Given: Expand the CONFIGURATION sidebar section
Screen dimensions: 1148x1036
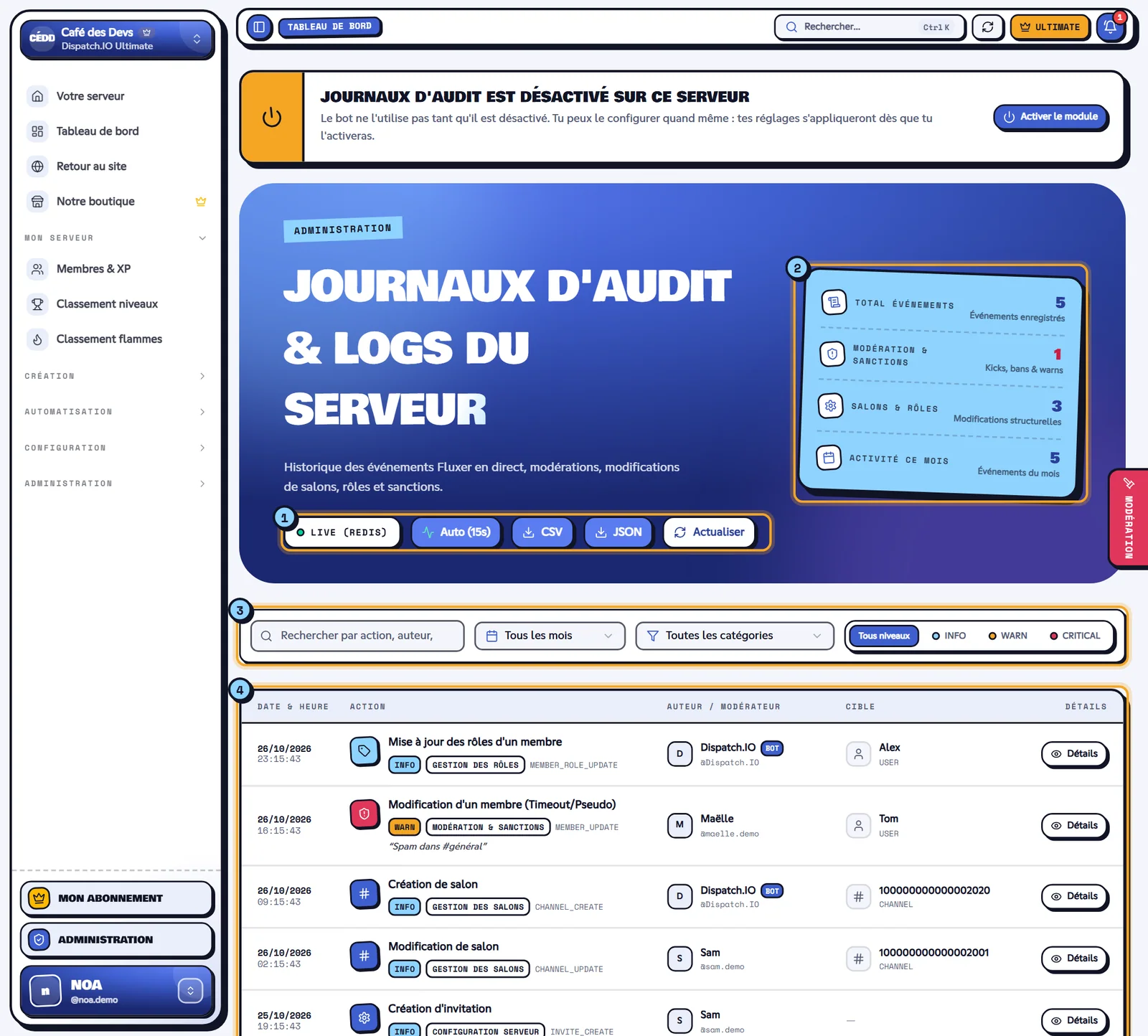Looking at the screenshot, I should 115,448.
